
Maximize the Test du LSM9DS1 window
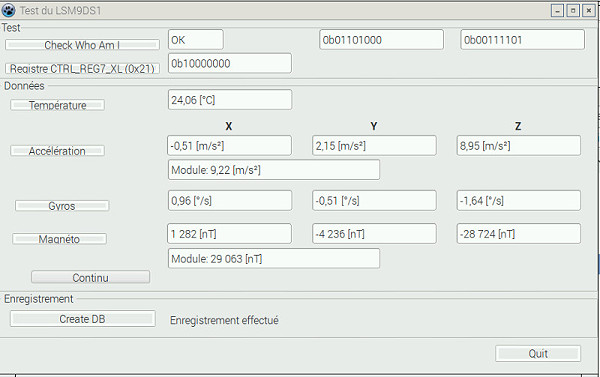click(573, 10)
